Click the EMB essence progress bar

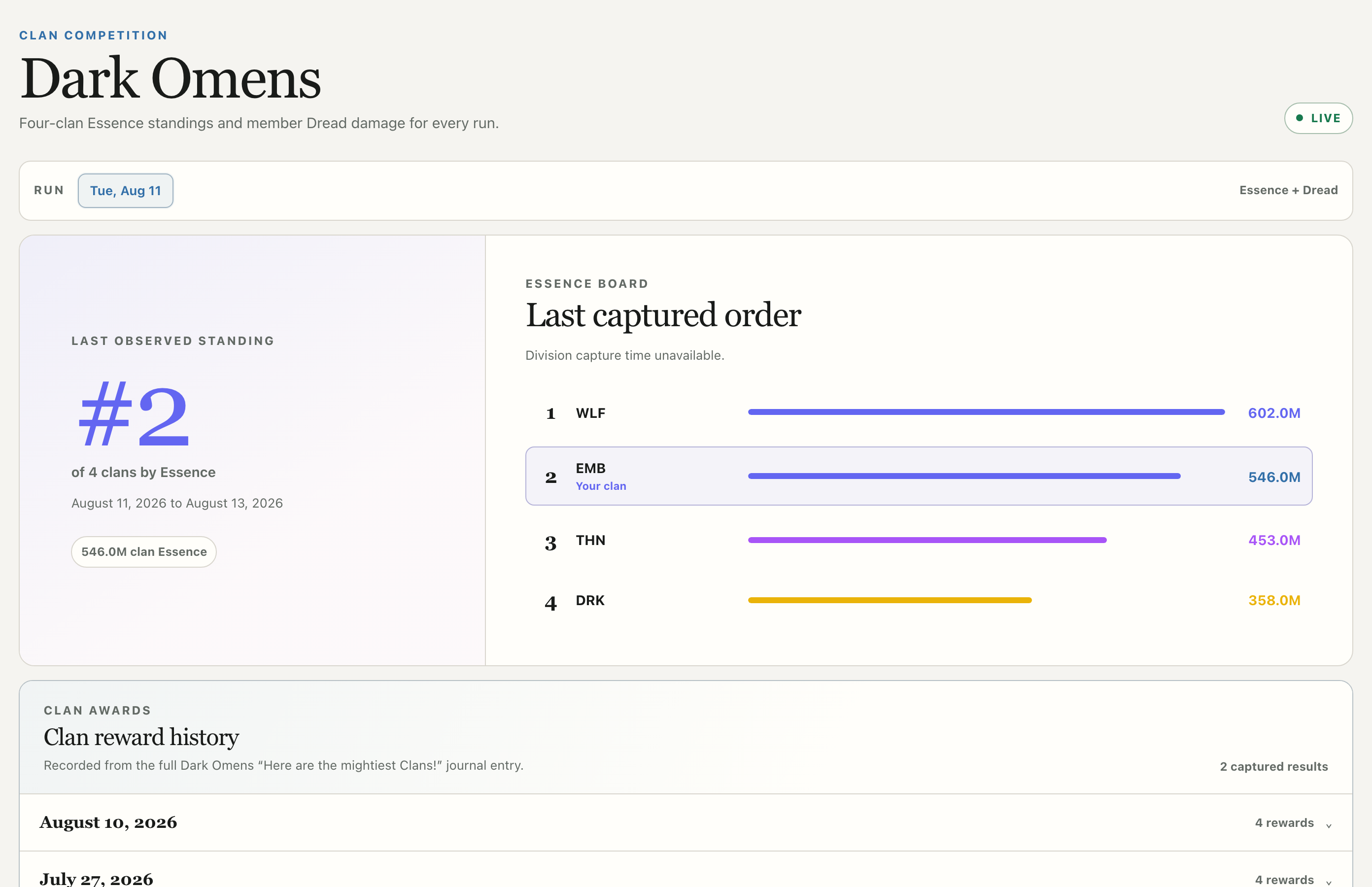pos(964,477)
